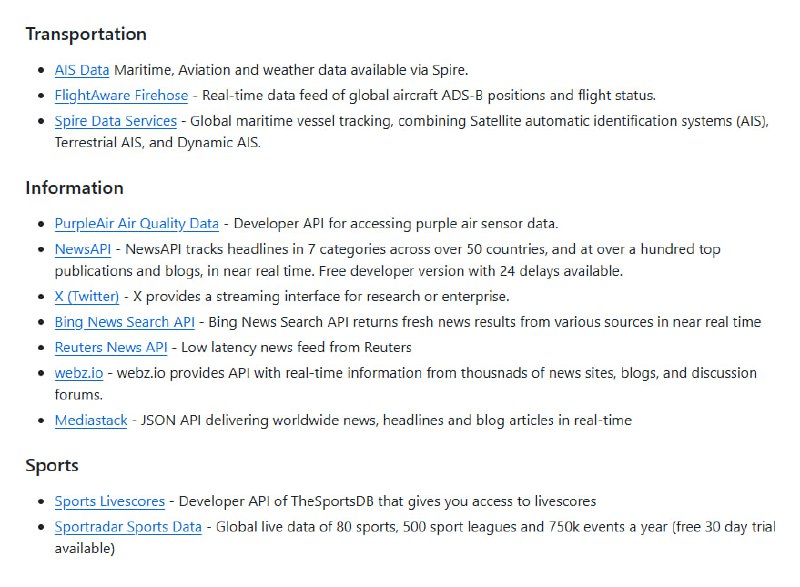Open Bing News Search API link
This screenshot has height=587, width=800.
[x=124, y=322]
